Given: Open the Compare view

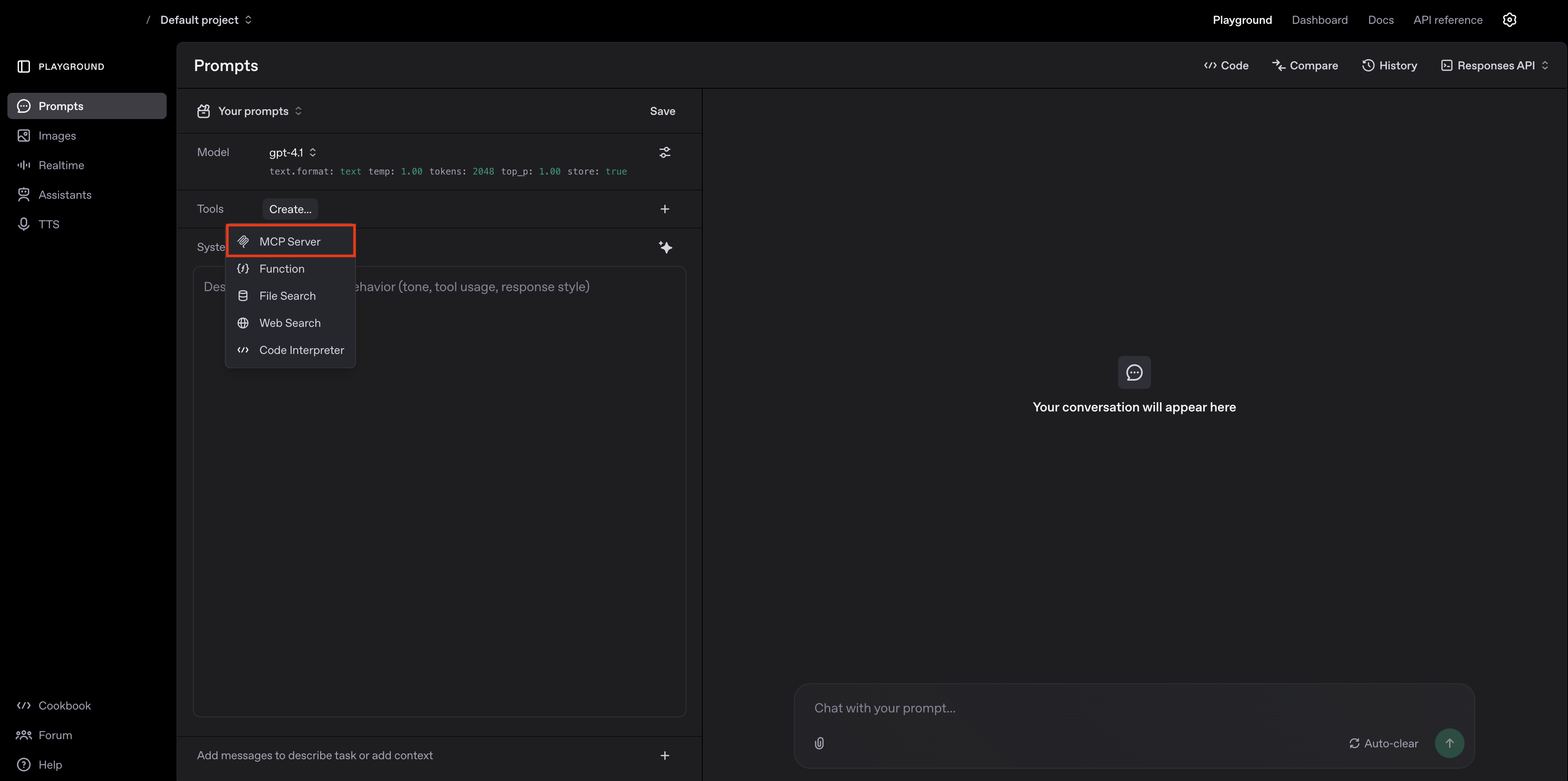Looking at the screenshot, I should click(x=1305, y=66).
